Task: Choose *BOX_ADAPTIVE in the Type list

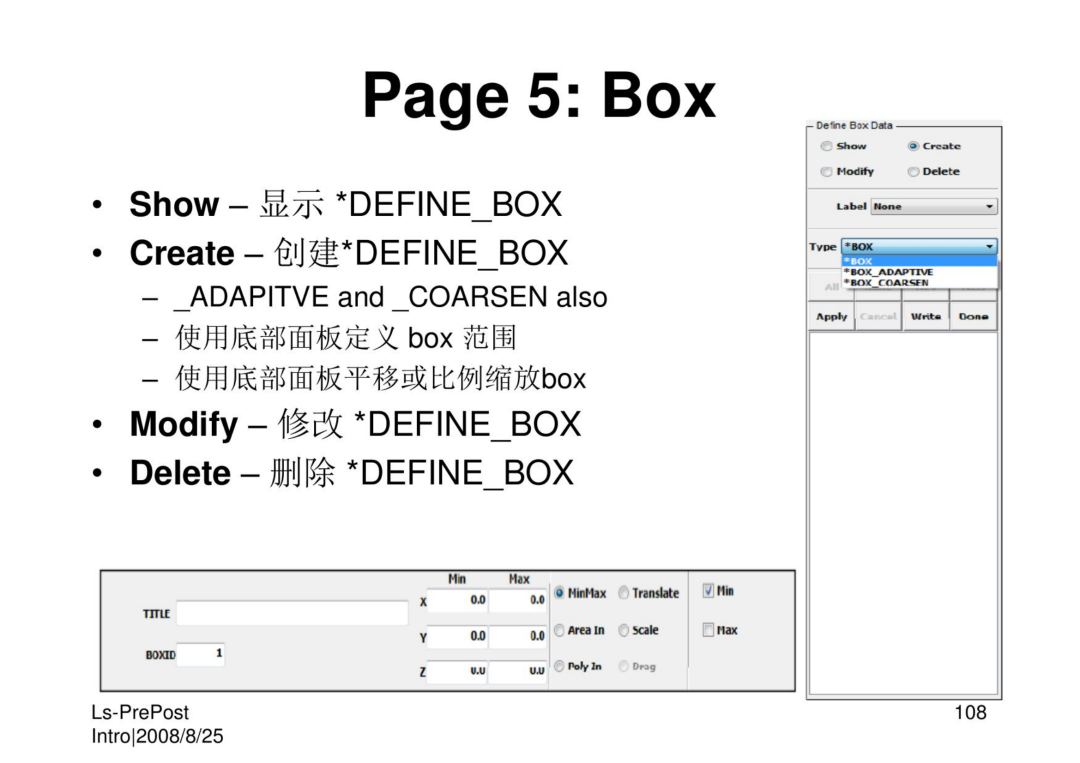Action: pyautogui.click(x=919, y=272)
